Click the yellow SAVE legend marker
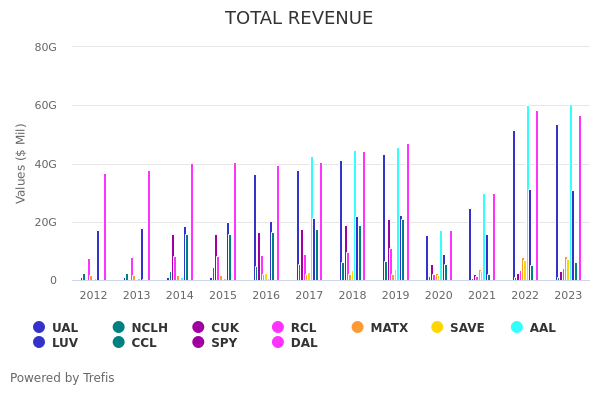 tap(437, 327)
